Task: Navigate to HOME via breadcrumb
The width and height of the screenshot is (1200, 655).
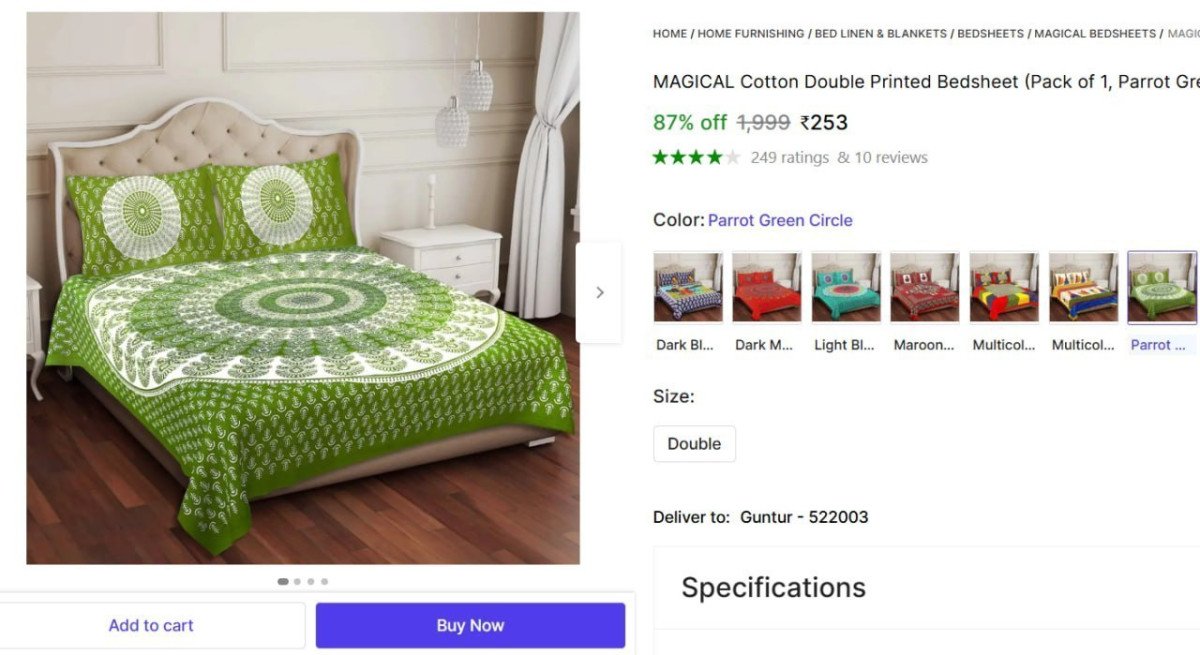Action: pyautogui.click(x=669, y=33)
